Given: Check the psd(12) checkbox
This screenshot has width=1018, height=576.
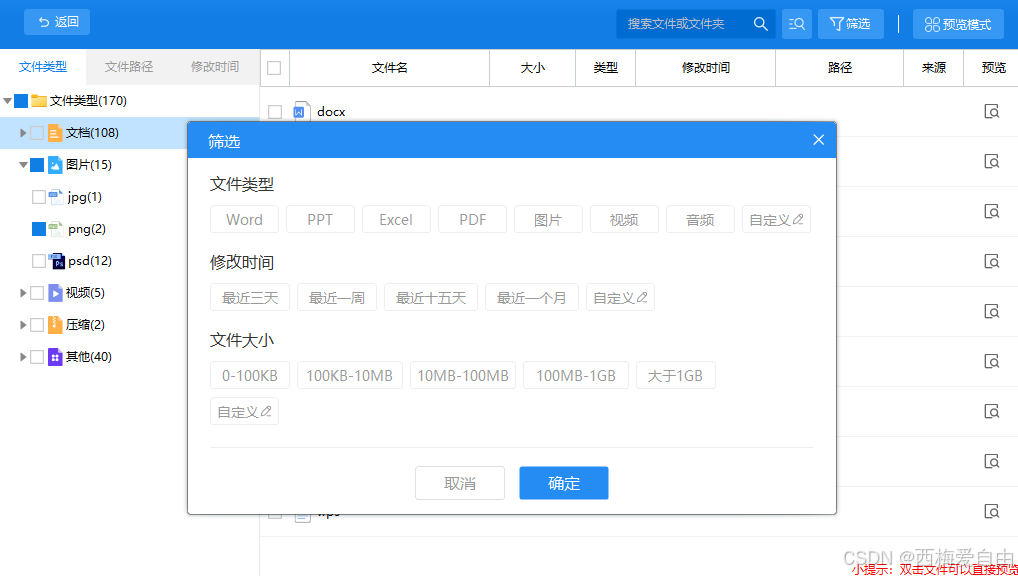Looking at the screenshot, I should point(39,261).
